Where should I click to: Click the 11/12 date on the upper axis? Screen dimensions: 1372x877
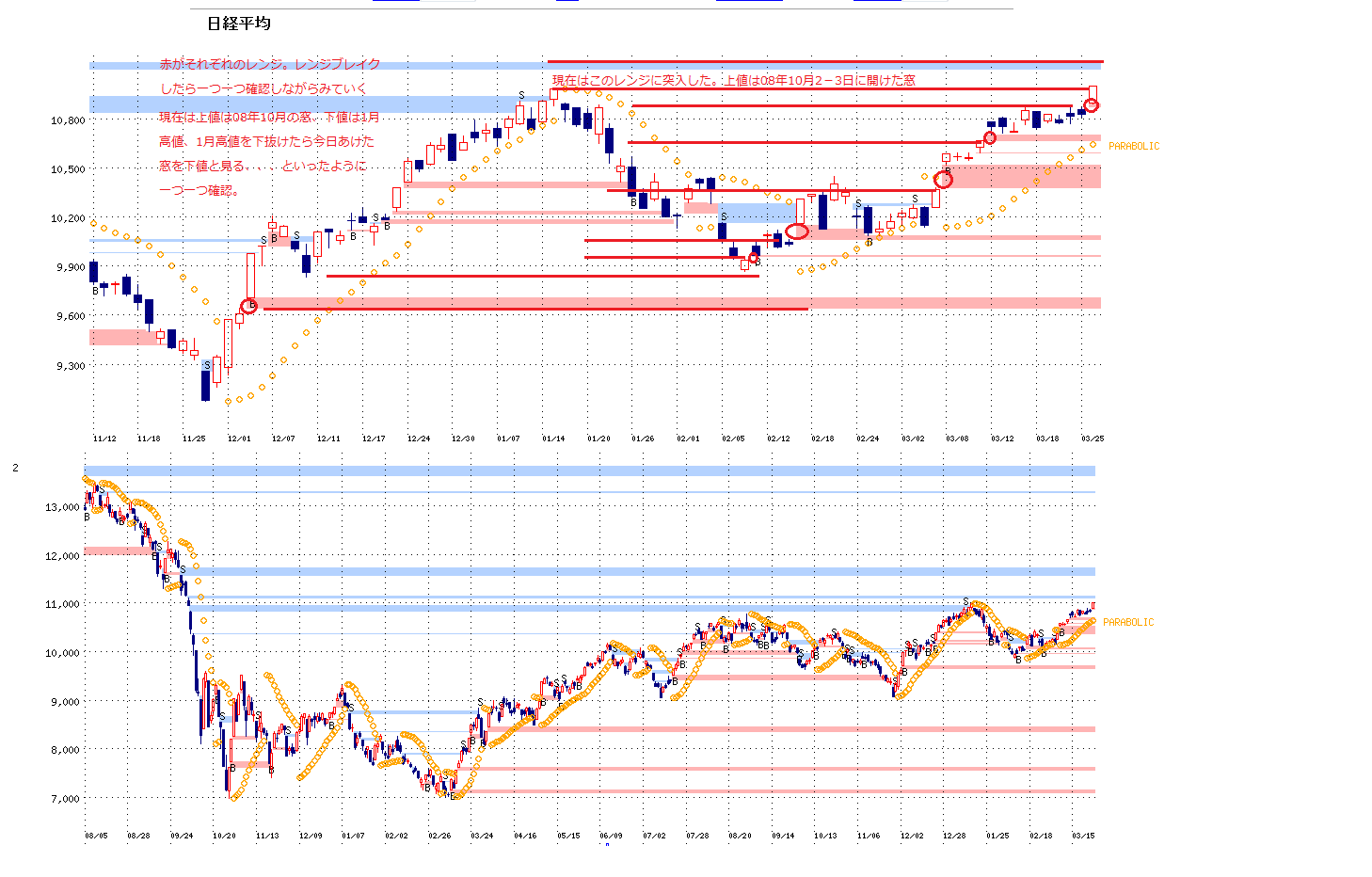coord(104,438)
